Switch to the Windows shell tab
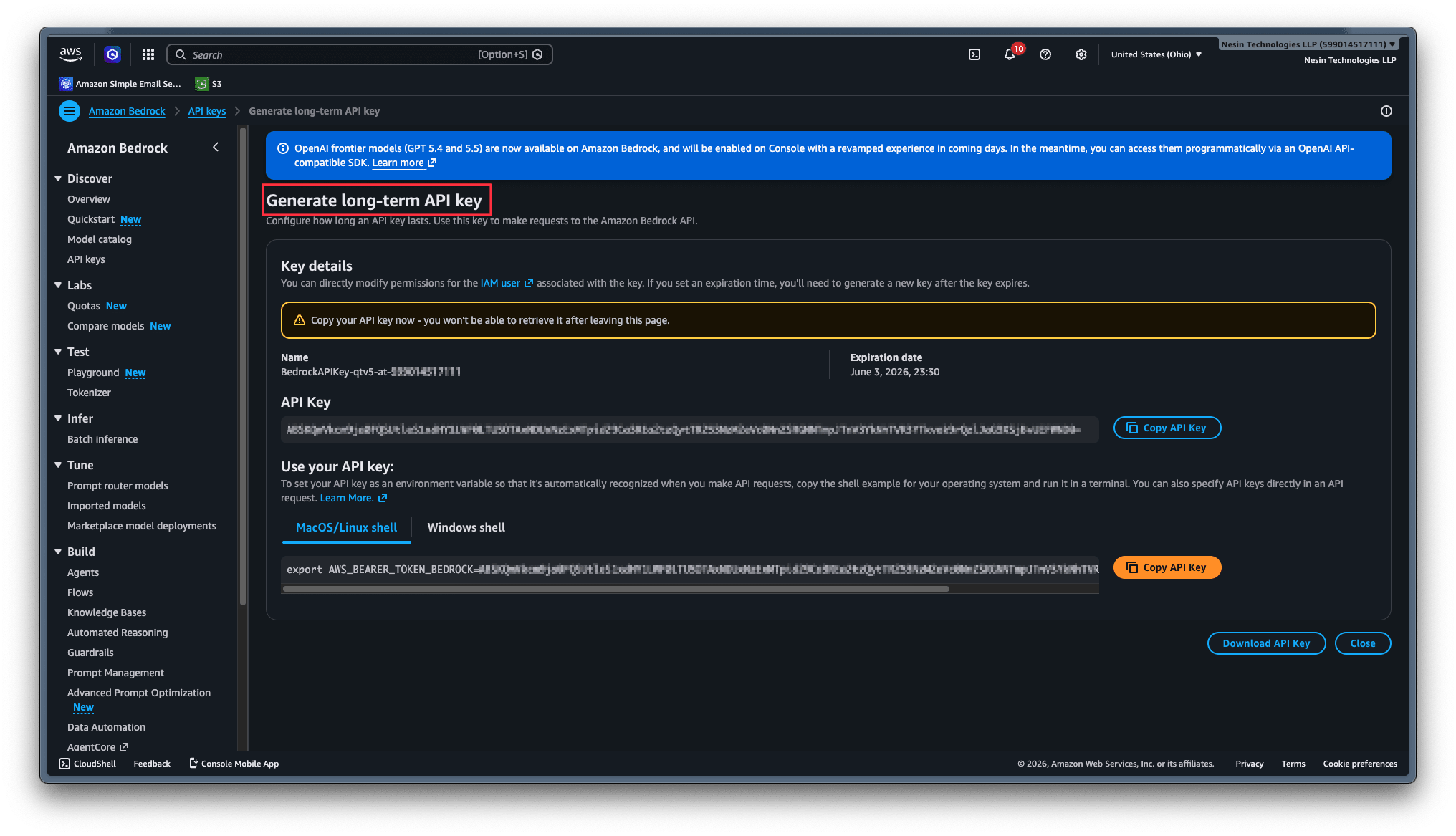The image size is (1456, 836). tap(466, 527)
